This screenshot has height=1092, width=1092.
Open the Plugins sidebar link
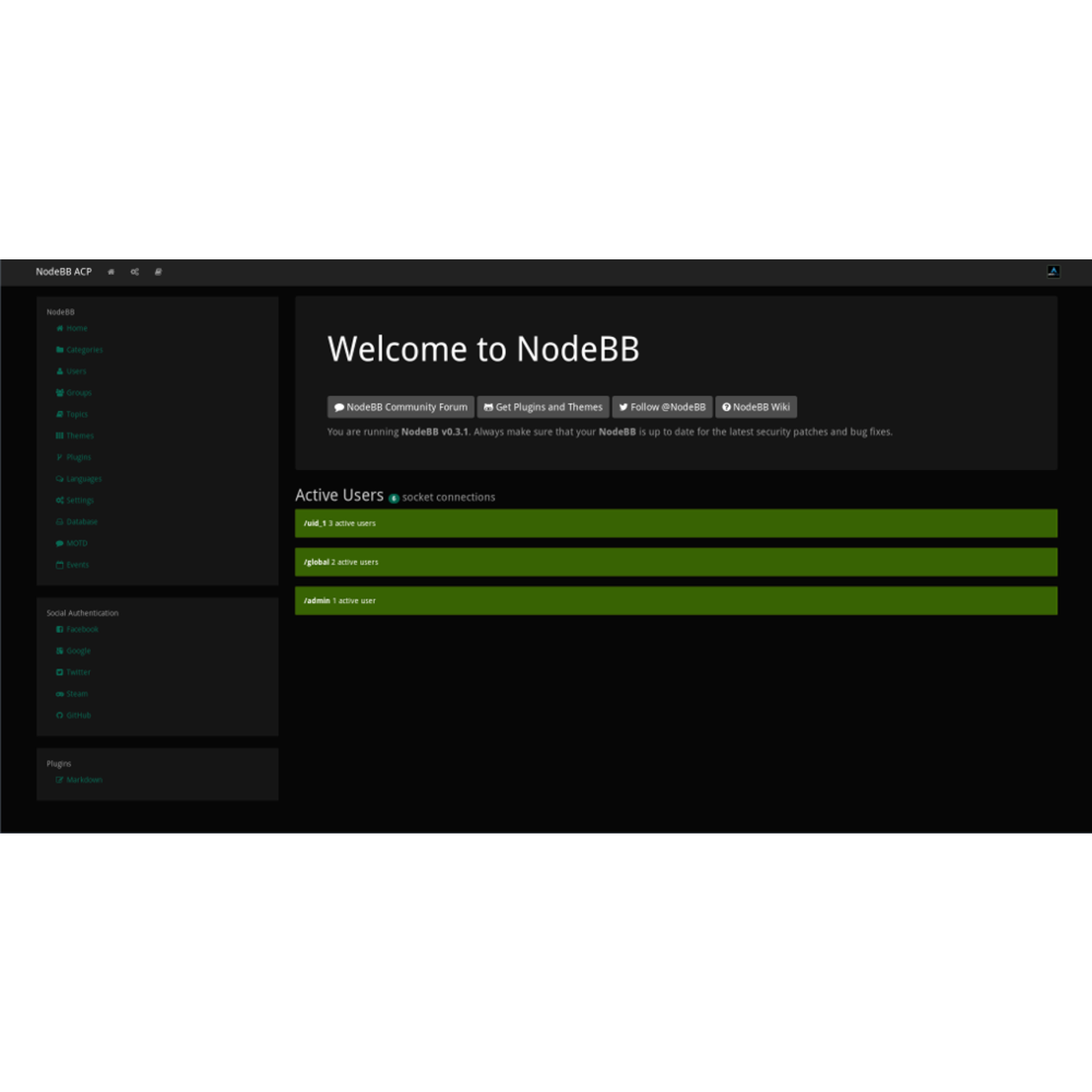point(78,457)
